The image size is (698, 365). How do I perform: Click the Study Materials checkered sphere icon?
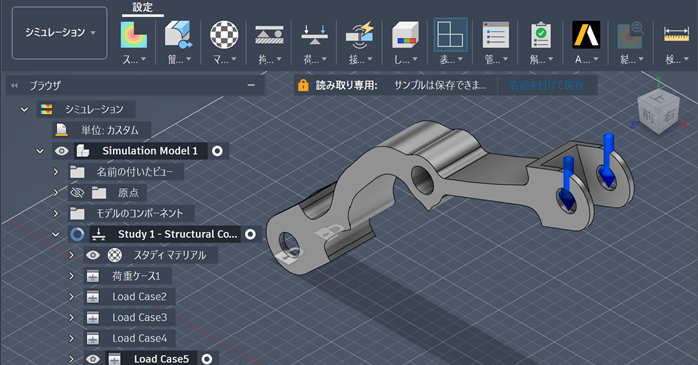pos(115,255)
